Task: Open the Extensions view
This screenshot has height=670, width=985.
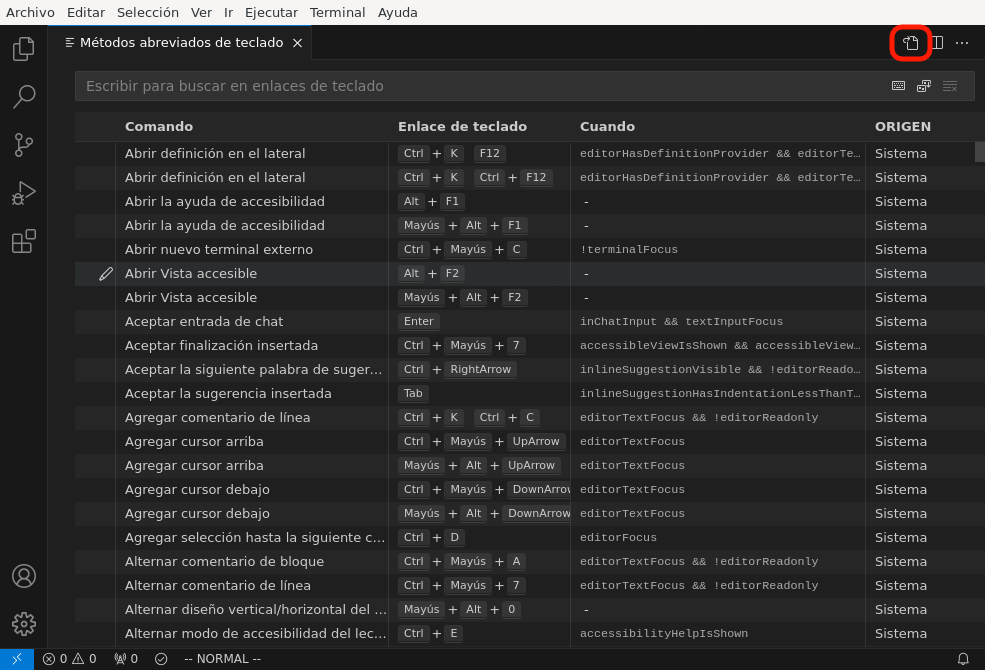Action: click(23, 241)
